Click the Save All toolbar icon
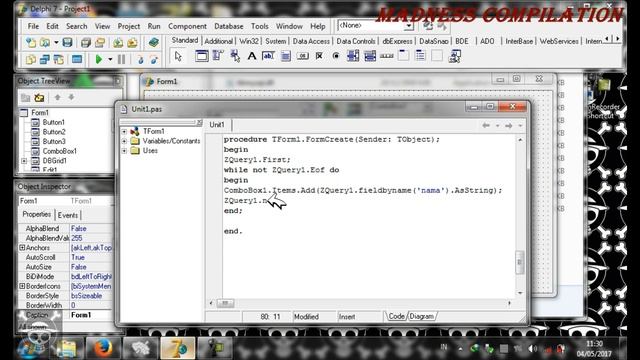This screenshot has width=640, height=360. click(86, 42)
